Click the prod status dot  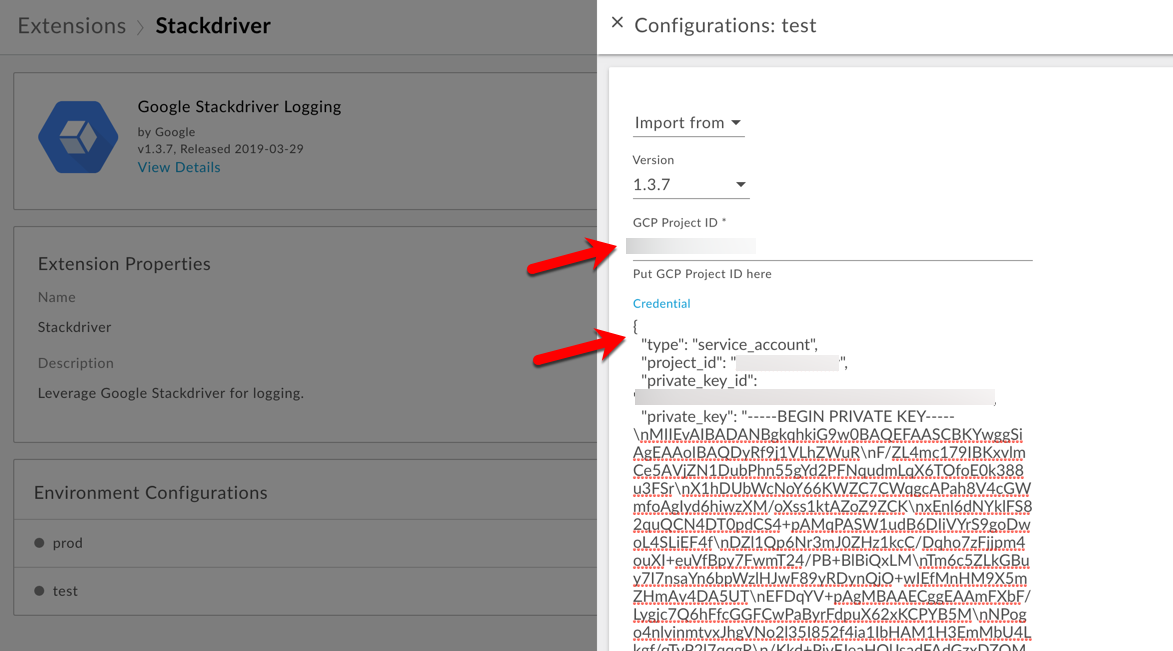(39, 543)
